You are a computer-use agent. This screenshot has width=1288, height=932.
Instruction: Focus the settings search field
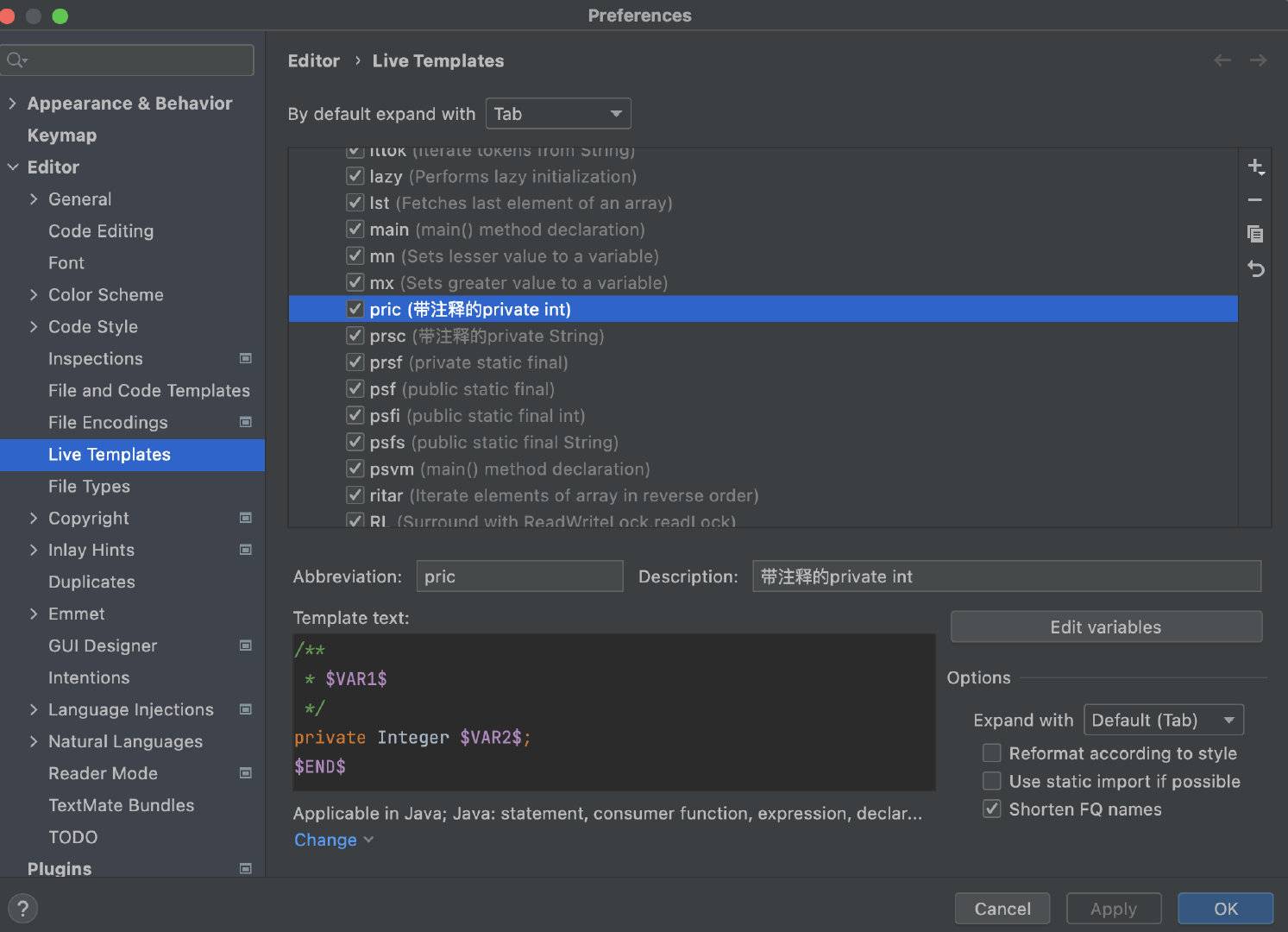click(128, 60)
